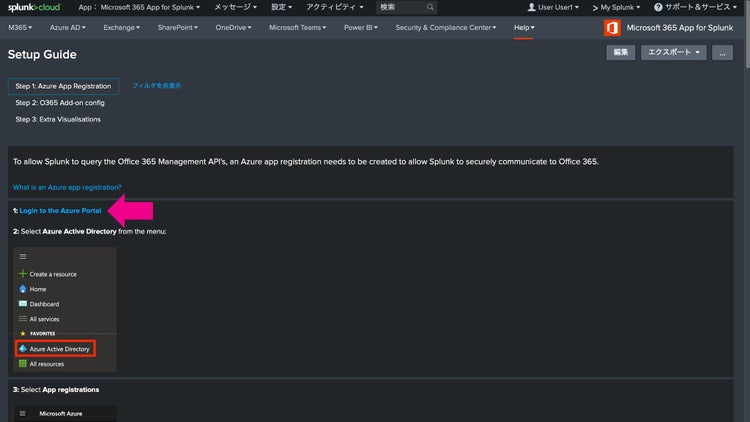Click the Microsoft Office logo icon

612,28
